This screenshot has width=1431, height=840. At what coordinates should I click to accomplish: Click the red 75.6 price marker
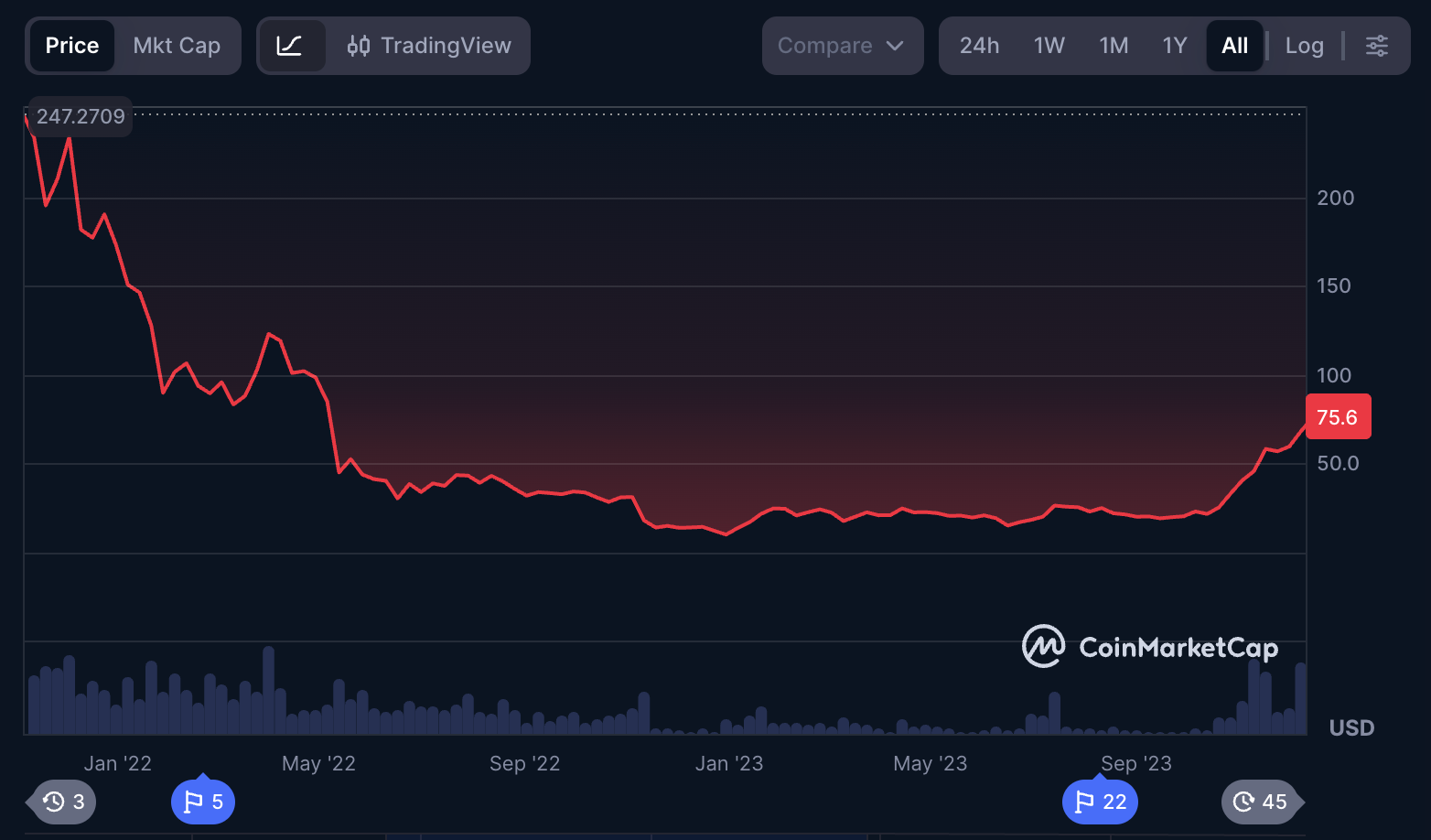pos(1339,416)
